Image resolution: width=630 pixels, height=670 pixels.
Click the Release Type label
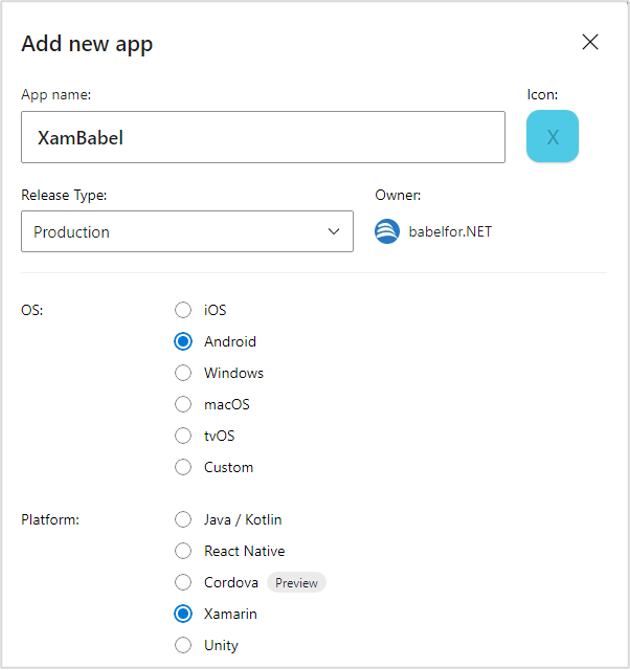pyautogui.click(x=64, y=195)
